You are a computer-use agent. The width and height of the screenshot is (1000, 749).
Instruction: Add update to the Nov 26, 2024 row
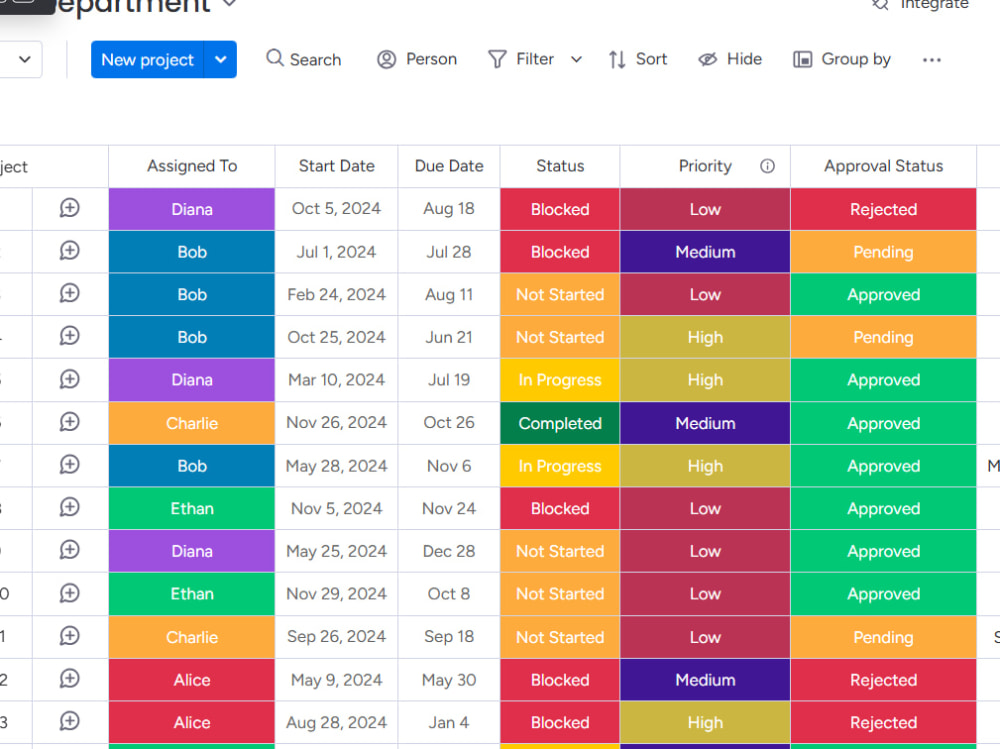[x=70, y=422]
